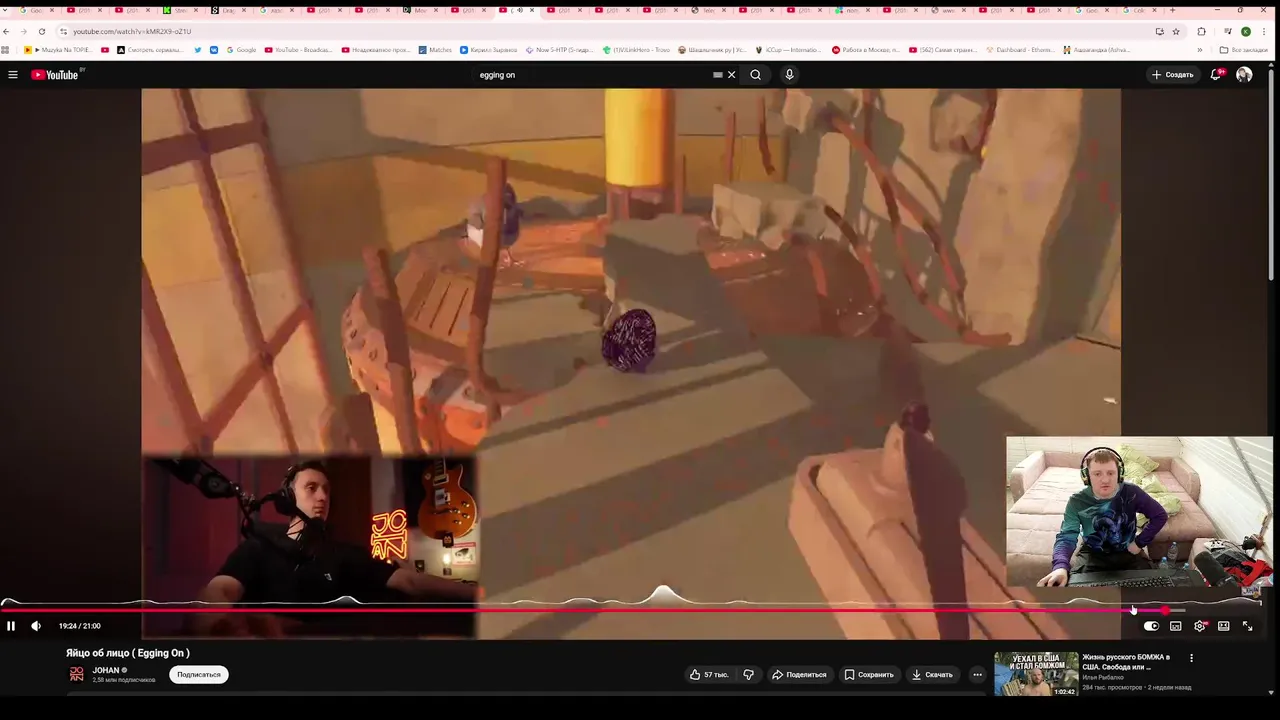The height and width of the screenshot is (720, 1280).
Task: Seek on the red video progress bar
Action: pyautogui.click(x=582, y=610)
